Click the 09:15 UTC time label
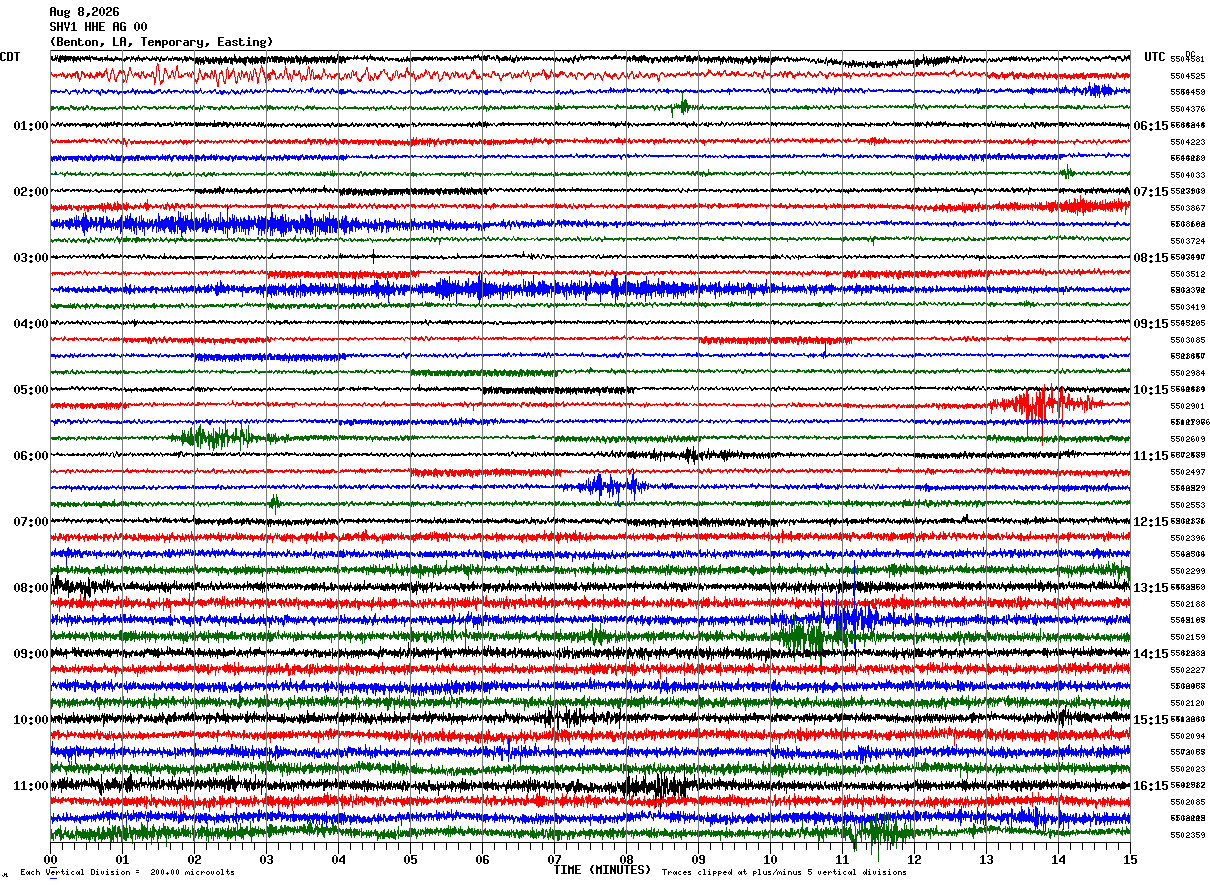The width and height of the screenshot is (1210, 886). coord(1150,324)
